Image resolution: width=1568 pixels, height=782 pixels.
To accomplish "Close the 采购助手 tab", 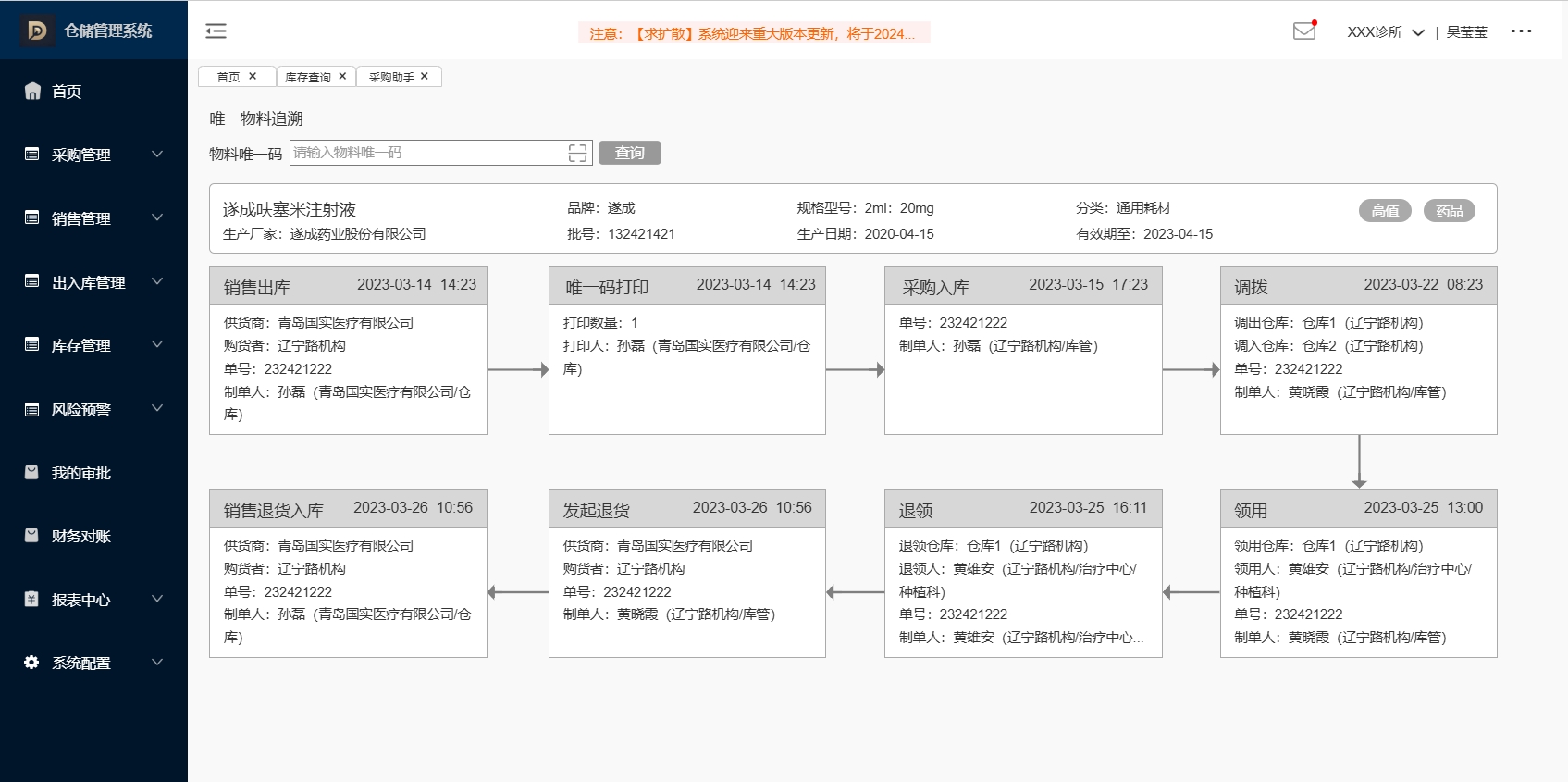I will (x=425, y=77).
